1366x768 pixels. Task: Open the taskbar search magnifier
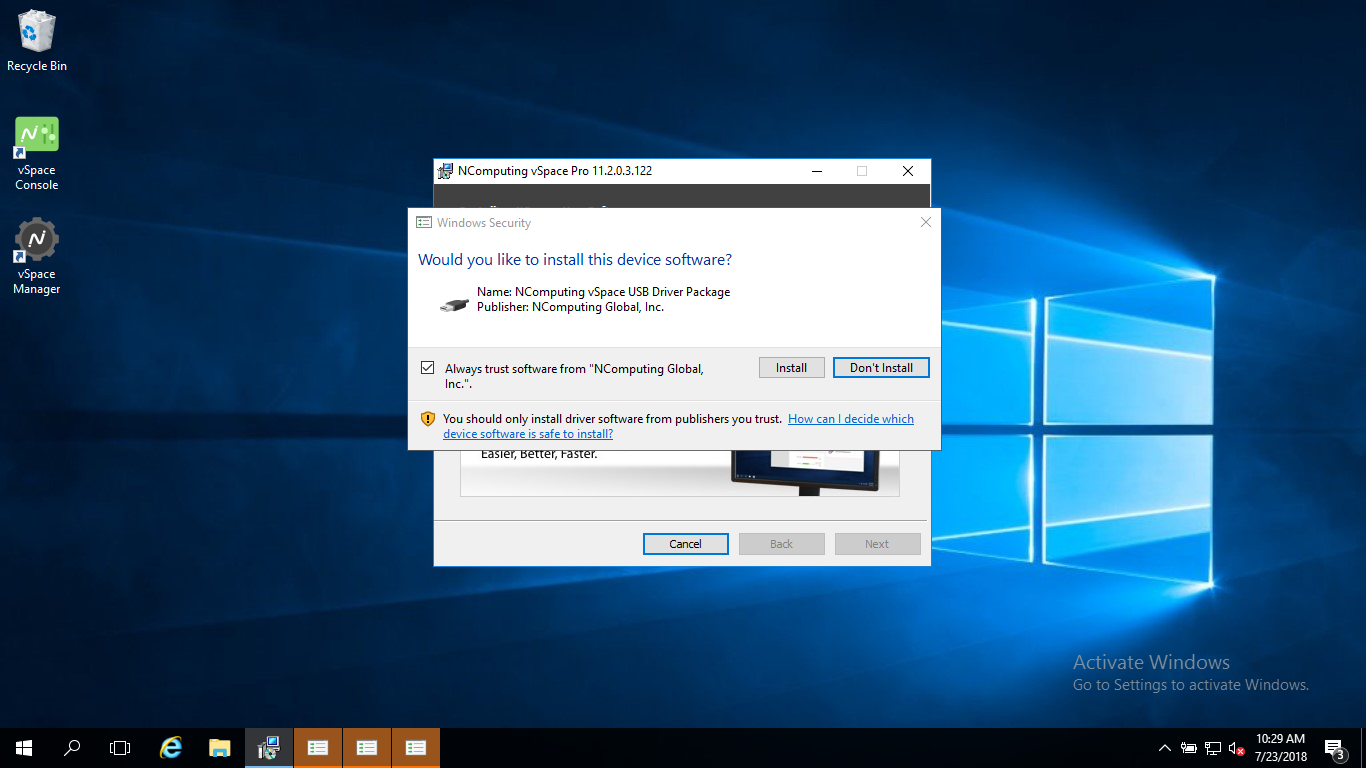(x=72, y=748)
